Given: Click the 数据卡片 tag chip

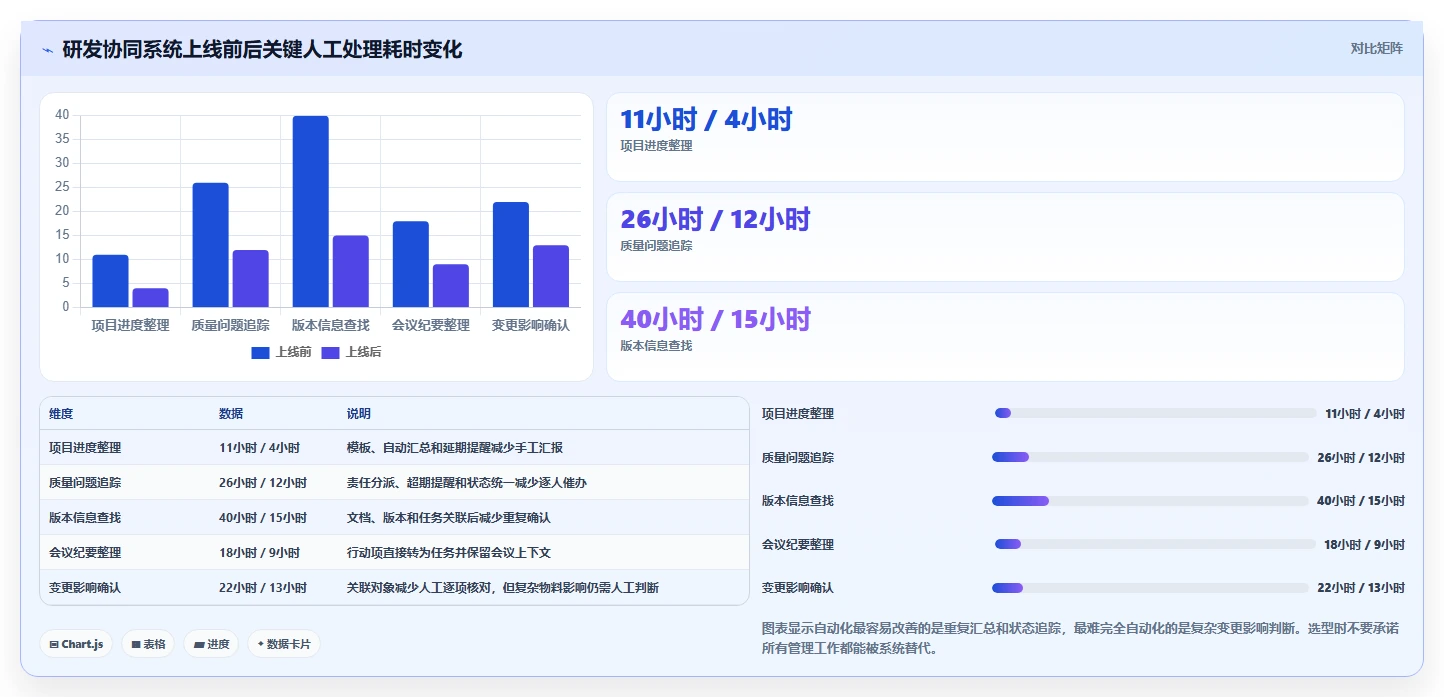Looking at the screenshot, I should [284, 644].
